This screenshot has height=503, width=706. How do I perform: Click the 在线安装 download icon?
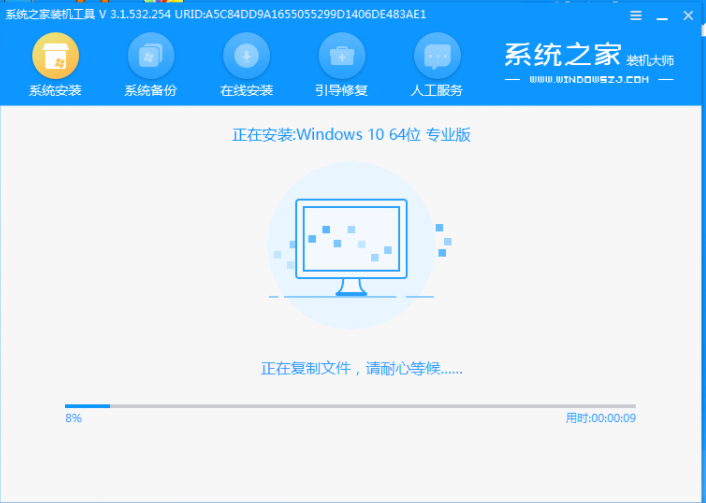(x=246, y=56)
